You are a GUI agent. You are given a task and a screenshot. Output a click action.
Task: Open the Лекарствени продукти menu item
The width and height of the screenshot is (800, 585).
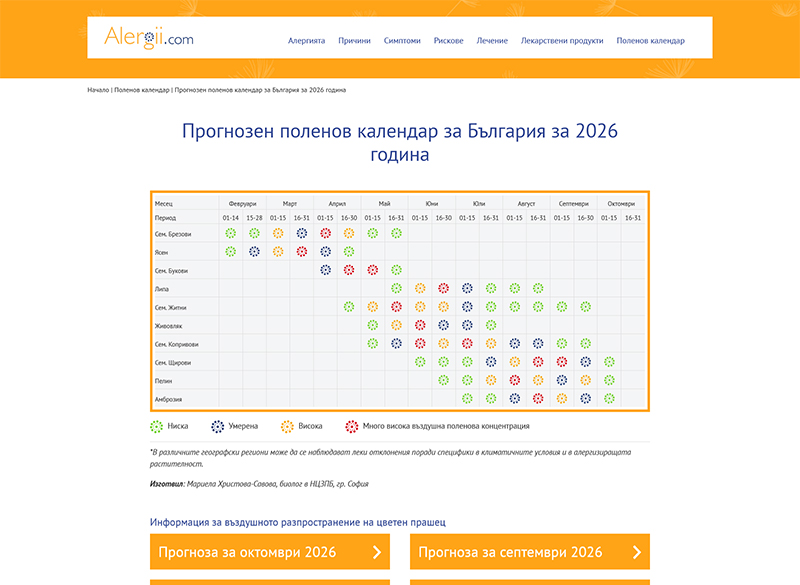[x=562, y=41]
